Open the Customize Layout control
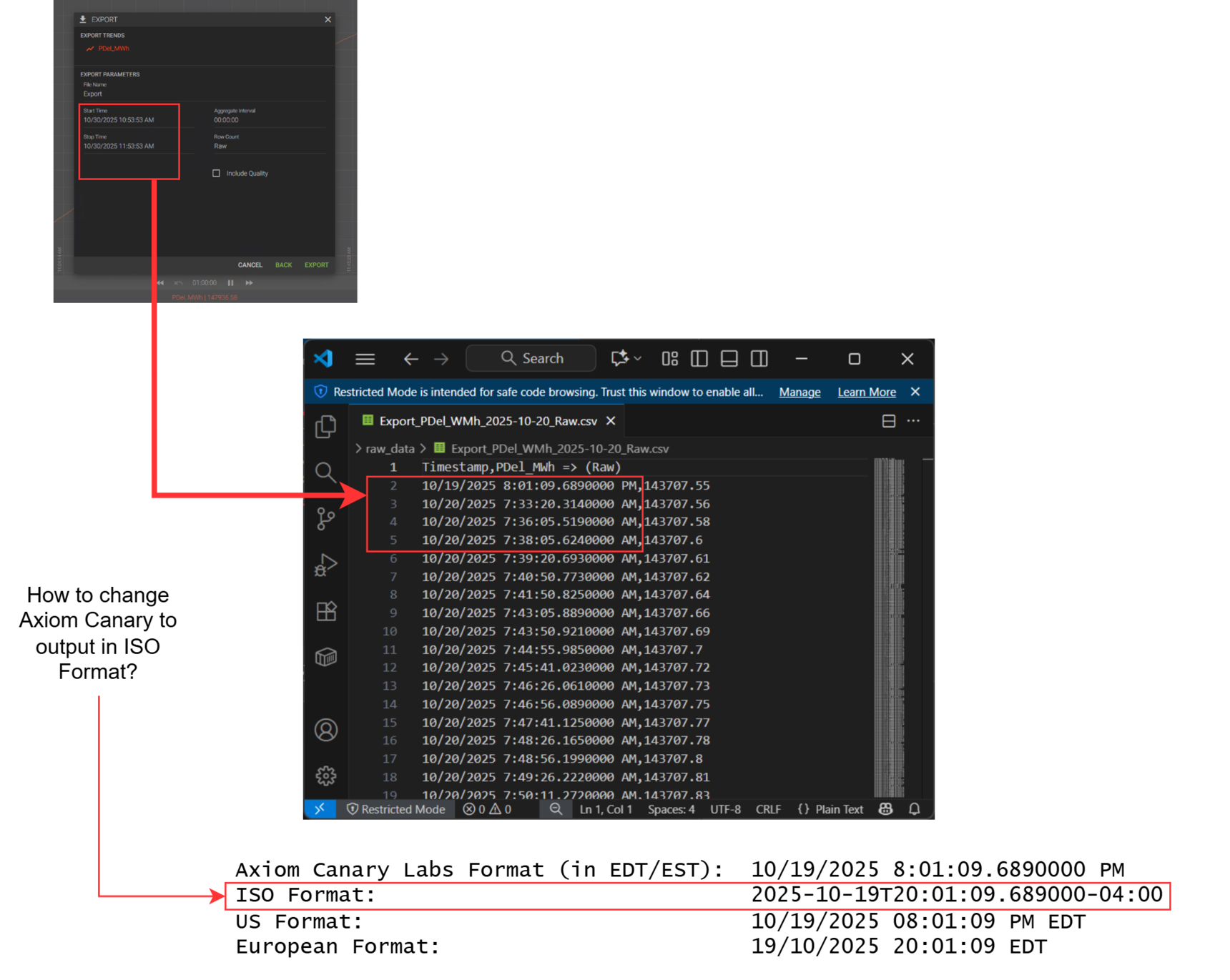The image size is (1230, 980). click(x=670, y=359)
